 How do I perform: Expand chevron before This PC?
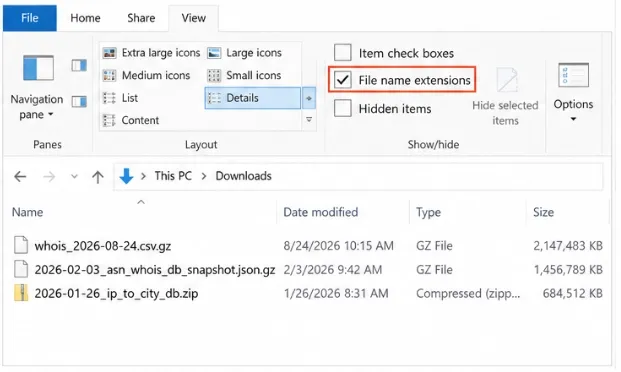tap(143, 176)
